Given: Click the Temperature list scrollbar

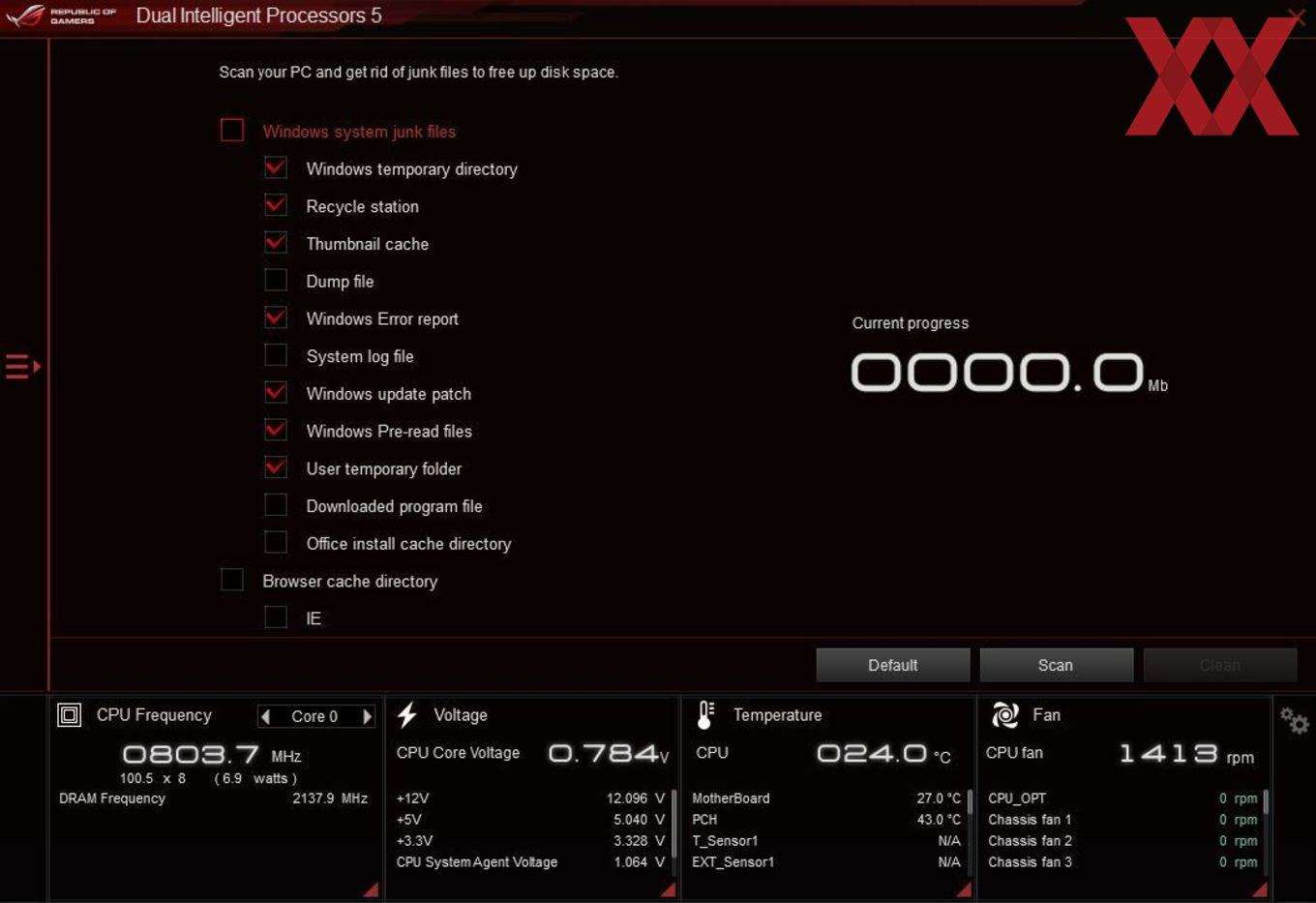Looking at the screenshot, I should 970,803.
